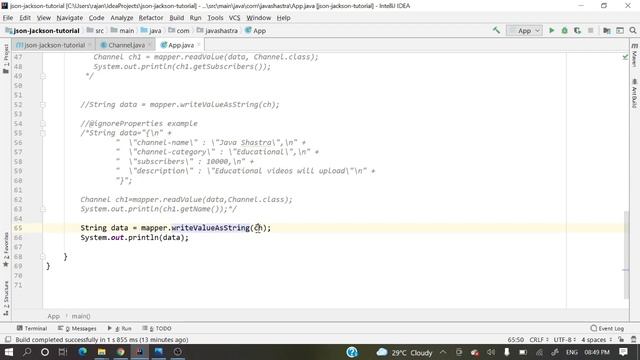Start debugging with the bug icon
640x360 pixels.
tap(564, 30)
